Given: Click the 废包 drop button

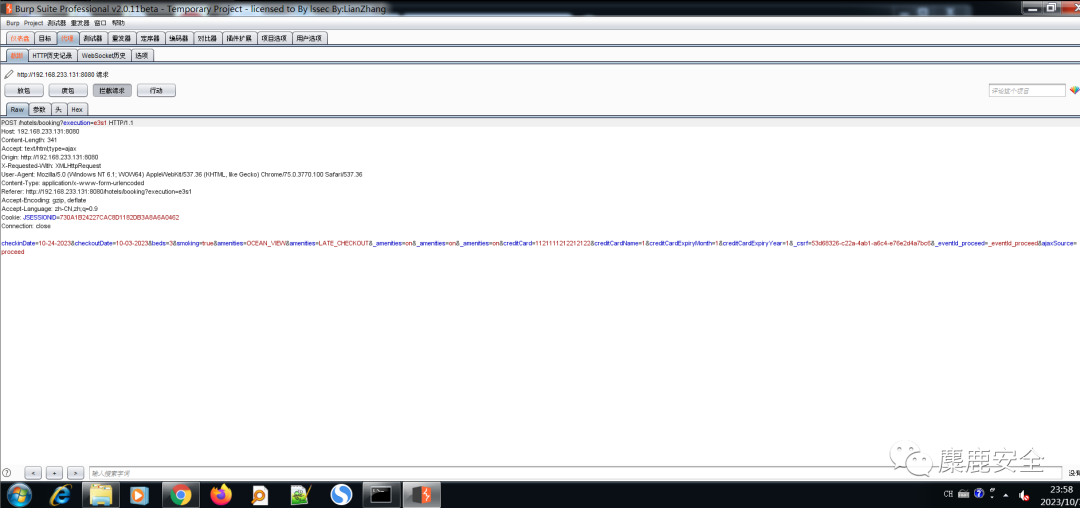Looking at the screenshot, I should point(68,90).
